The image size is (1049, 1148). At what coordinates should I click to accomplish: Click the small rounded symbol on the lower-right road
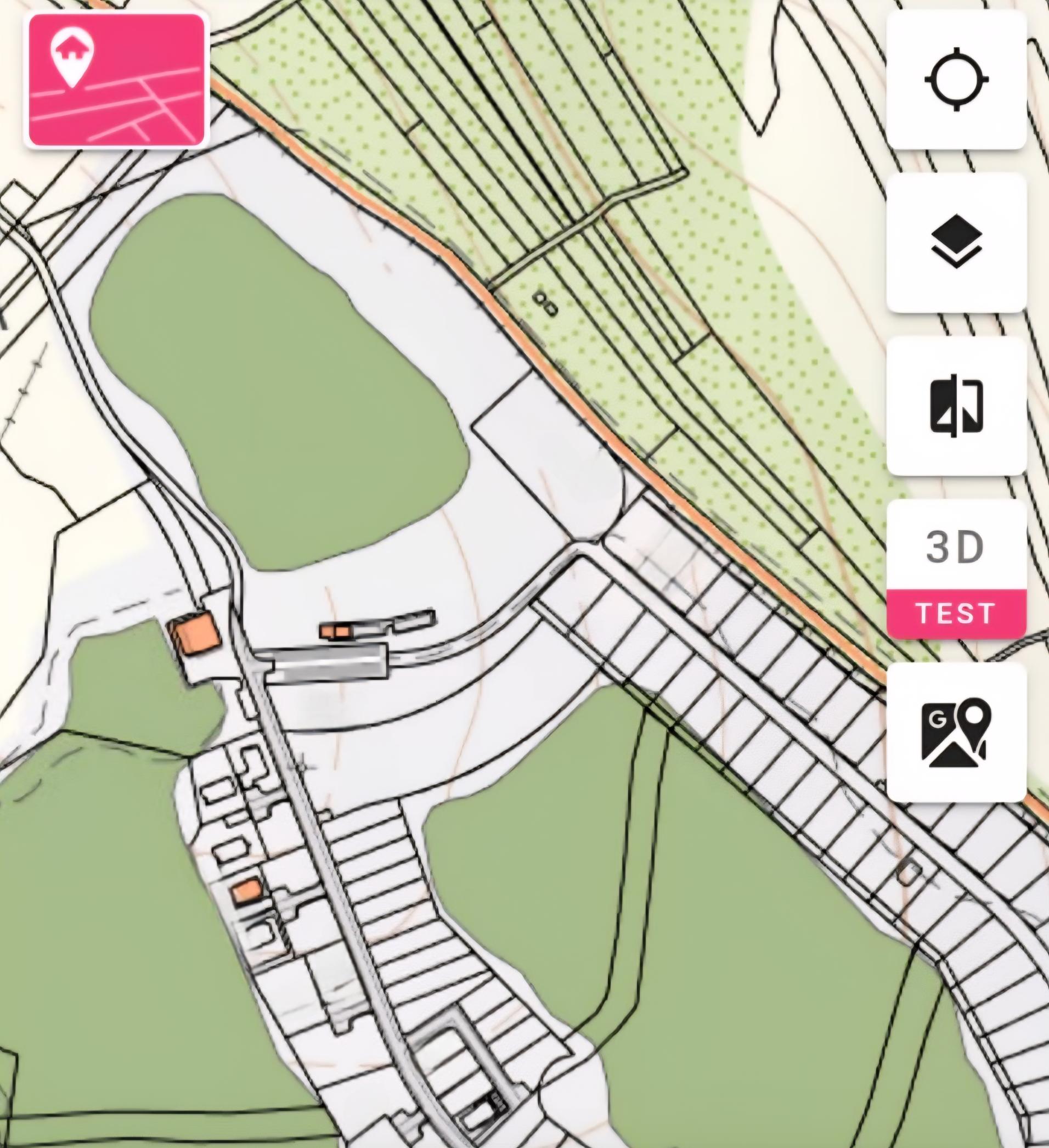909,872
